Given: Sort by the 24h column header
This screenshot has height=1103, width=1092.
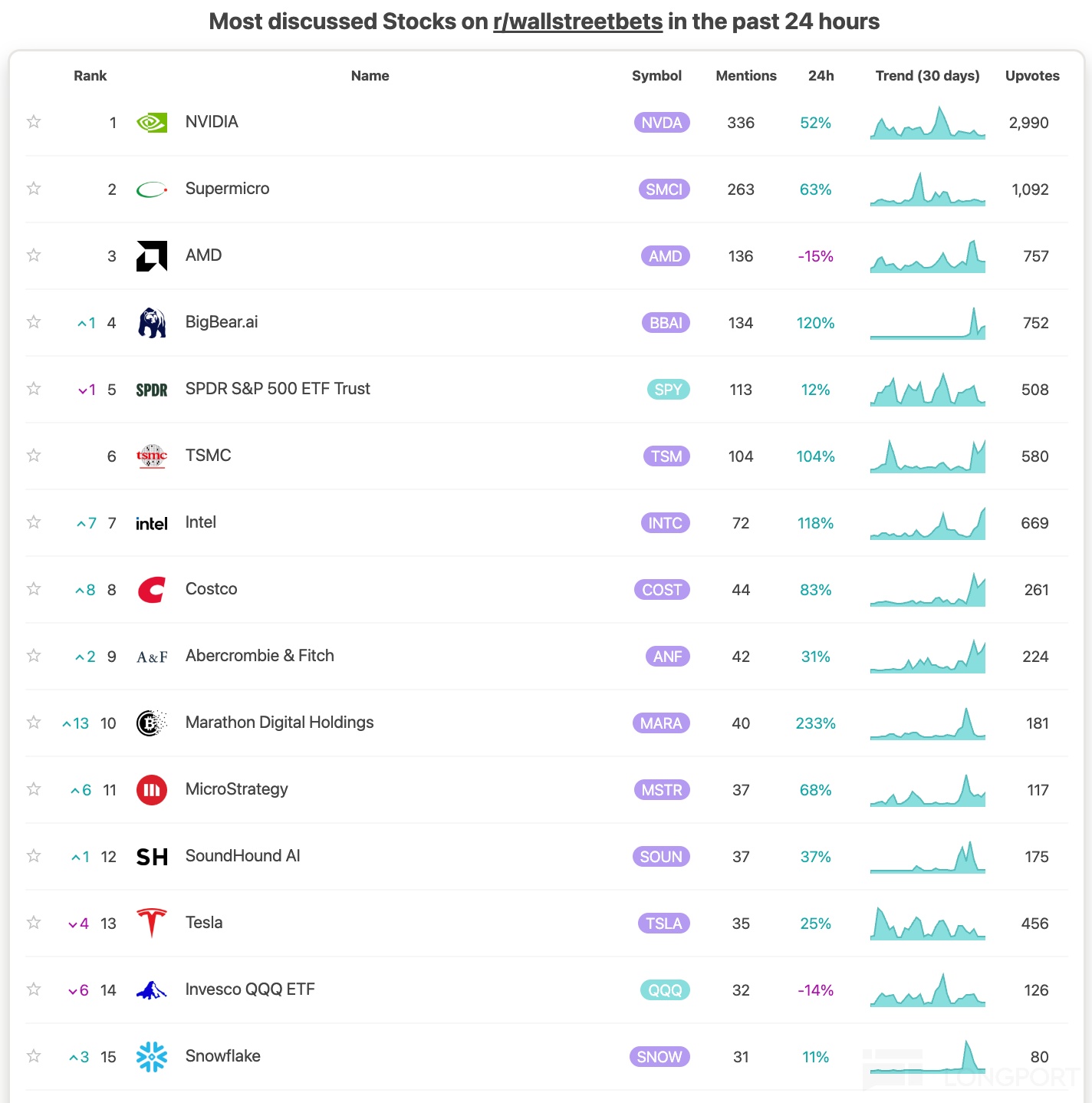Looking at the screenshot, I should (821, 76).
